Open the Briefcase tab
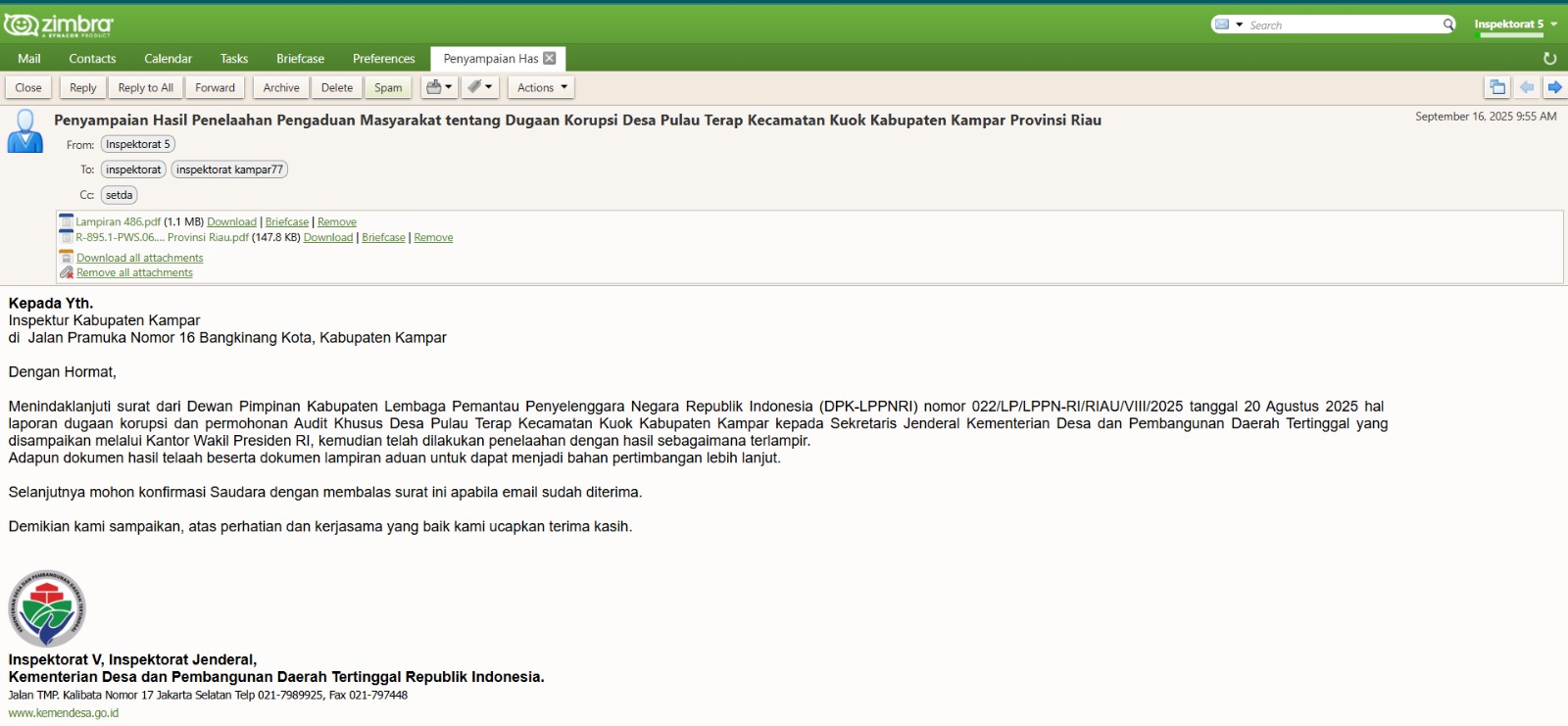Viewport: 1568px width, 726px height. click(x=300, y=59)
